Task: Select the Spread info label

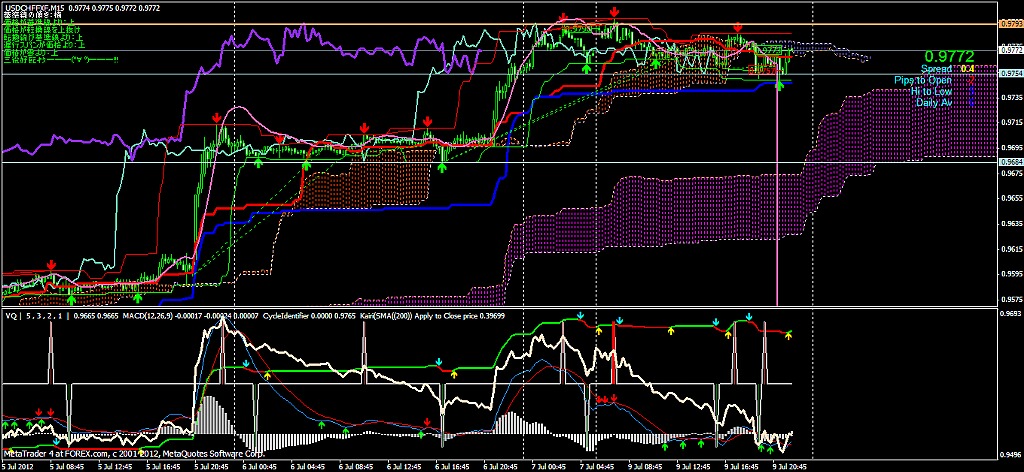Action: (x=935, y=69)
